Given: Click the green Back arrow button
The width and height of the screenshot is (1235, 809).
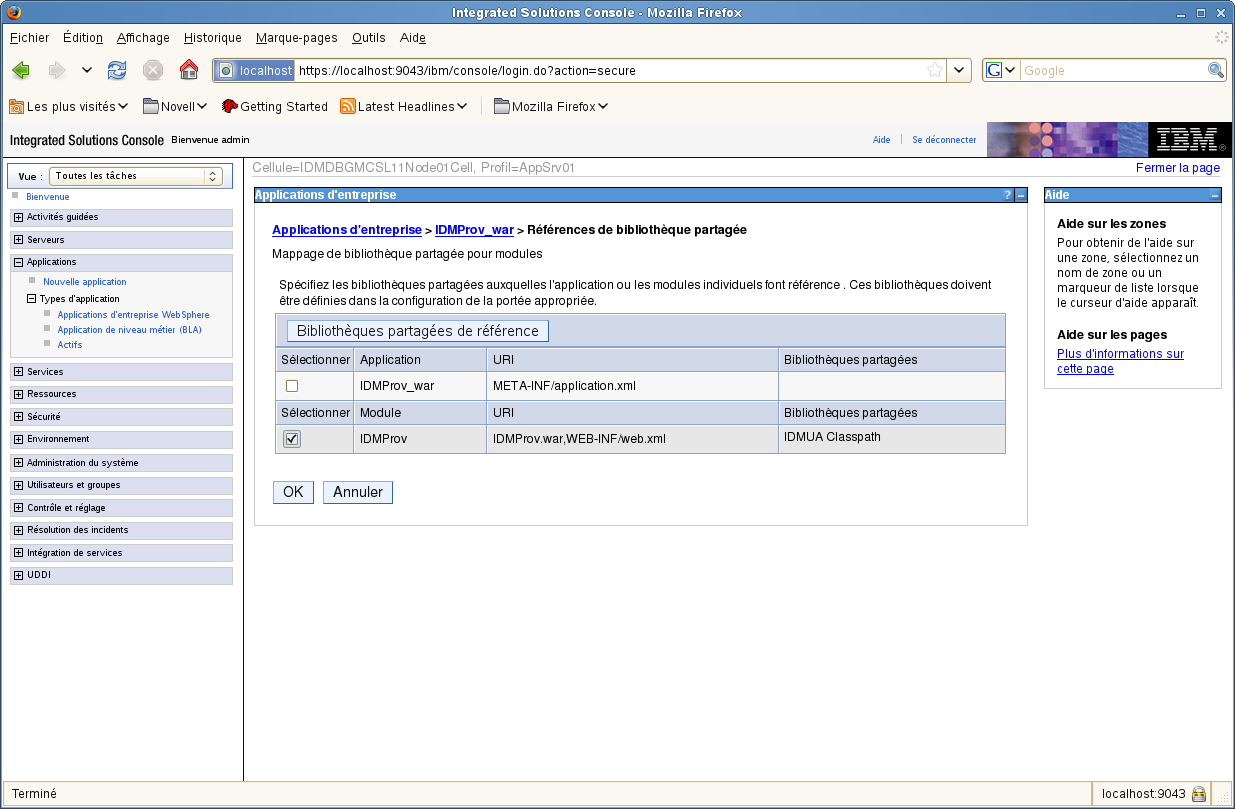Looking at the screenshot, I should coord(21,70).
